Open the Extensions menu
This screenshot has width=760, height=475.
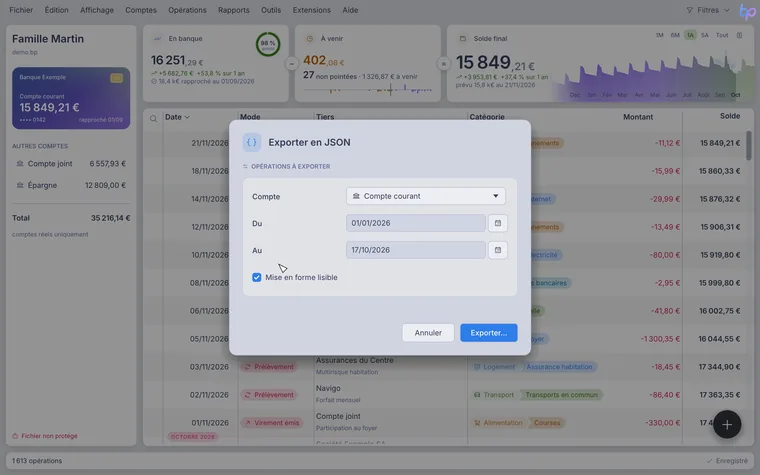pos(312,10)
